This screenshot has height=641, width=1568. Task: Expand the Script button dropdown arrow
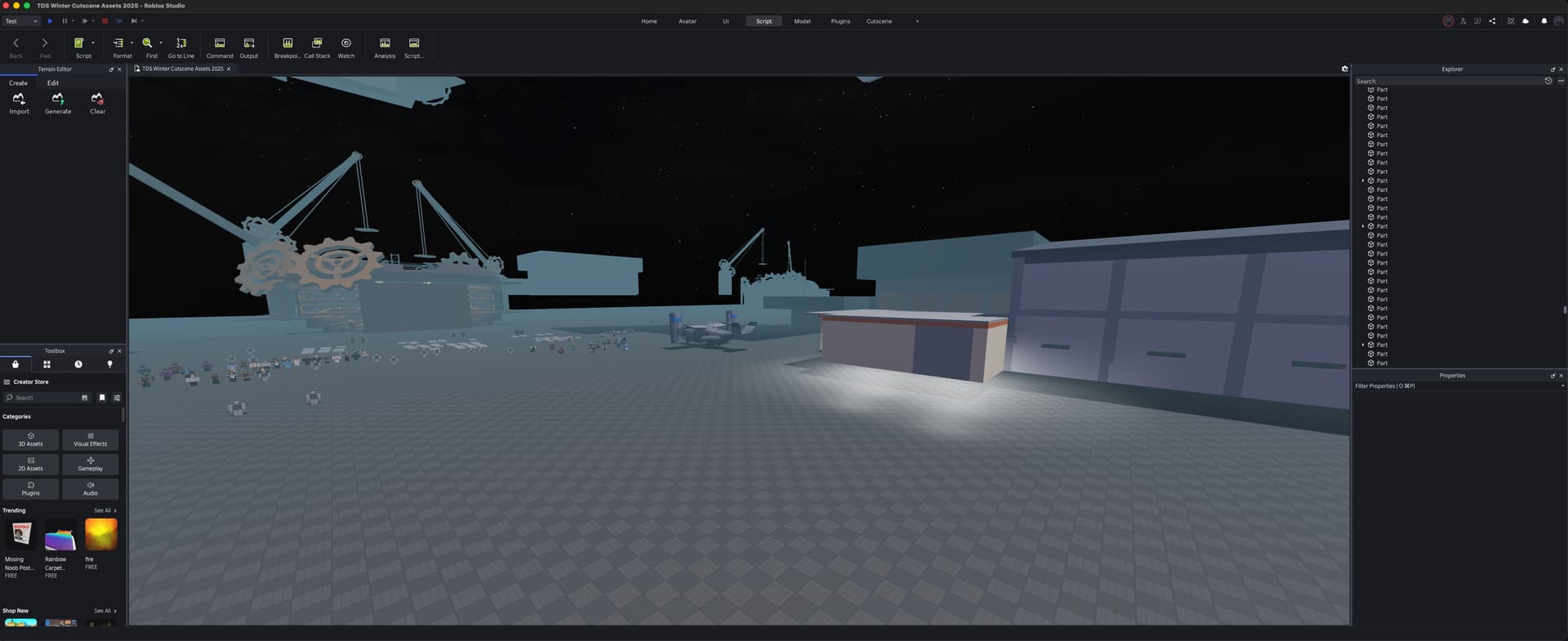click(x=93, y=43)
